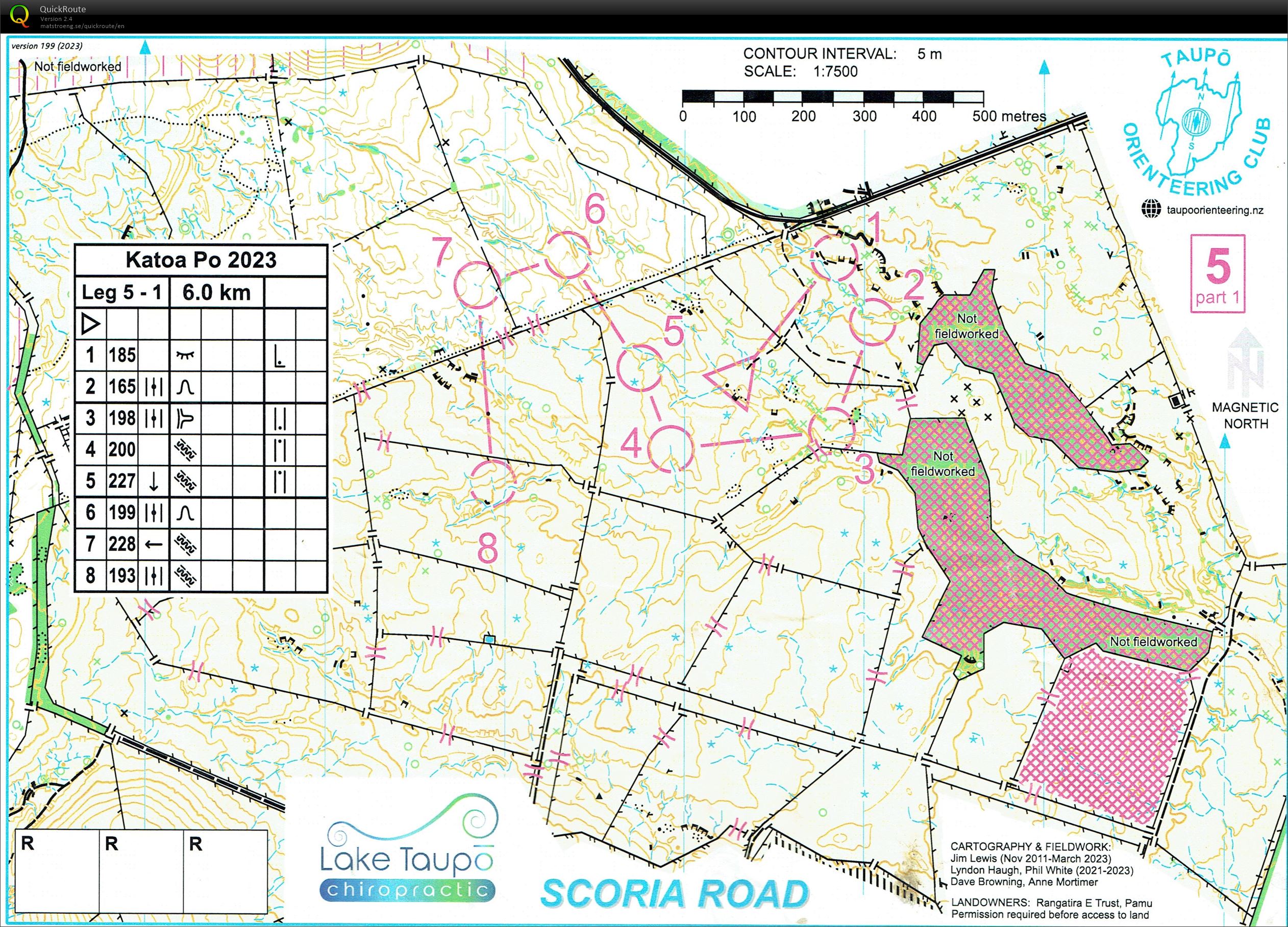Click the globe icon beside taupoorienteering.nz
This screenshot has width=1288, height=927.
[1152, 209]
